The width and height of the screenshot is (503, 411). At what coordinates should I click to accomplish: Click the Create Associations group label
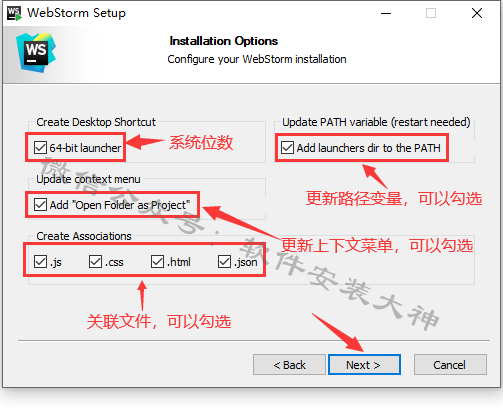coord(84,236)
